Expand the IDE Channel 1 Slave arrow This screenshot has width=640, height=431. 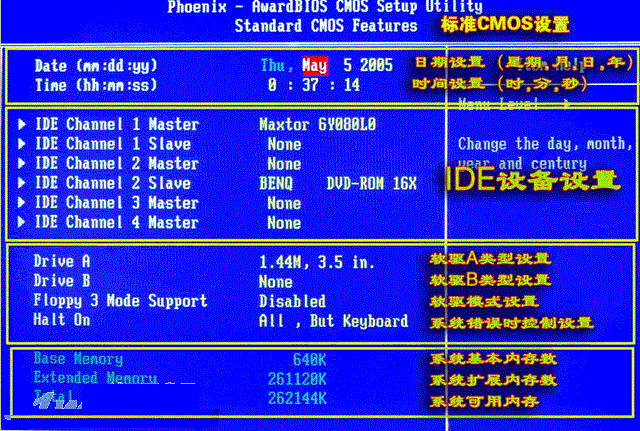tap(21, 144)
